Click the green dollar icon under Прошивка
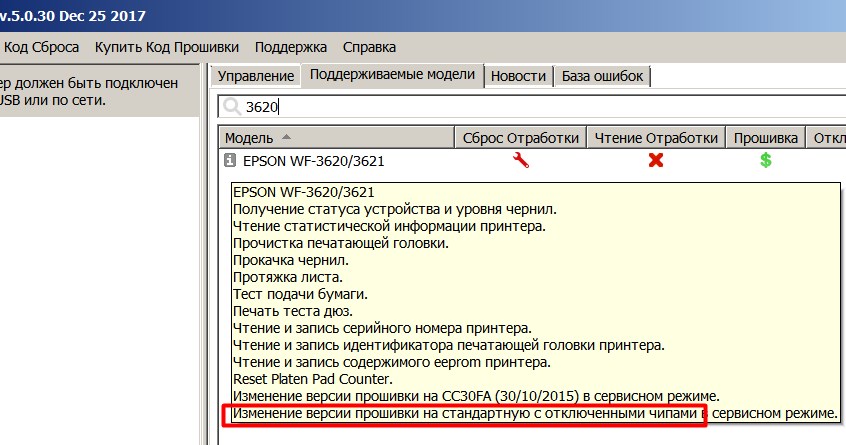Screen dimensions: 846x445 pyautogui.click(x=766, y=160)
